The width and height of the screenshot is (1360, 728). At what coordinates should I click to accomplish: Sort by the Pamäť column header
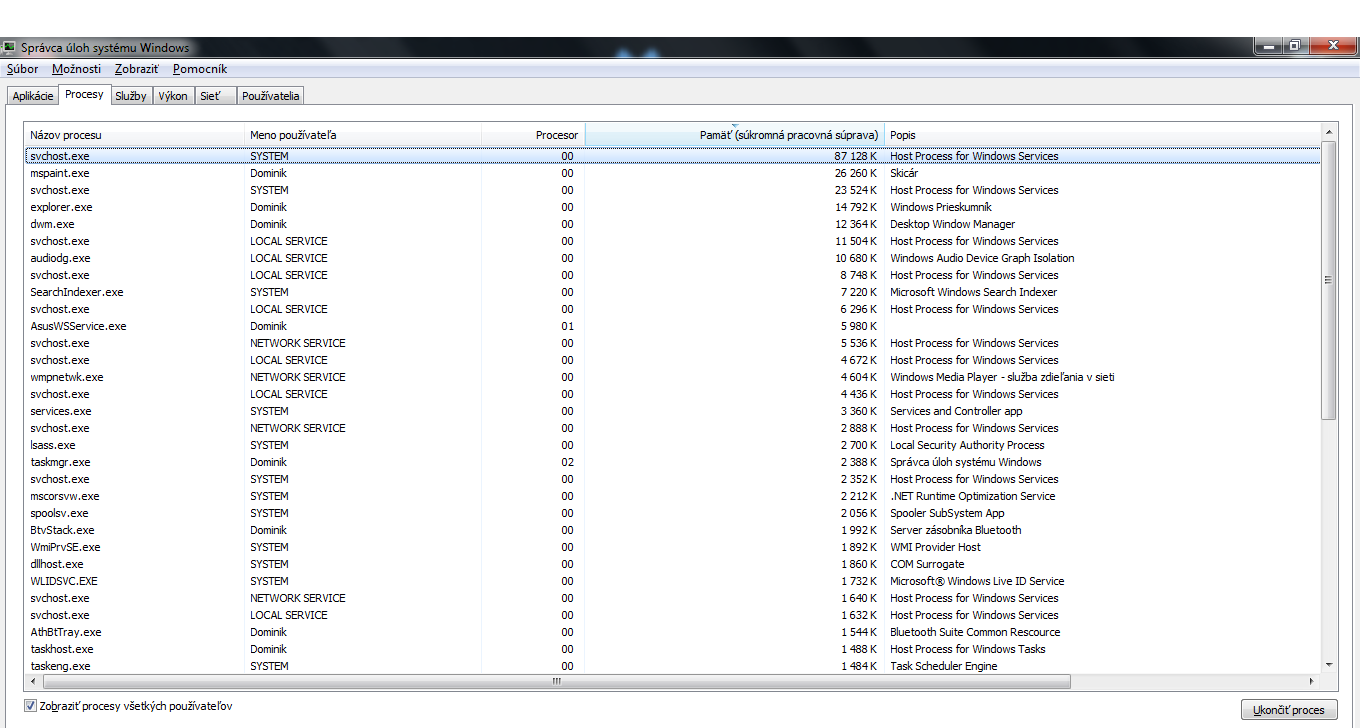point(734,135)
